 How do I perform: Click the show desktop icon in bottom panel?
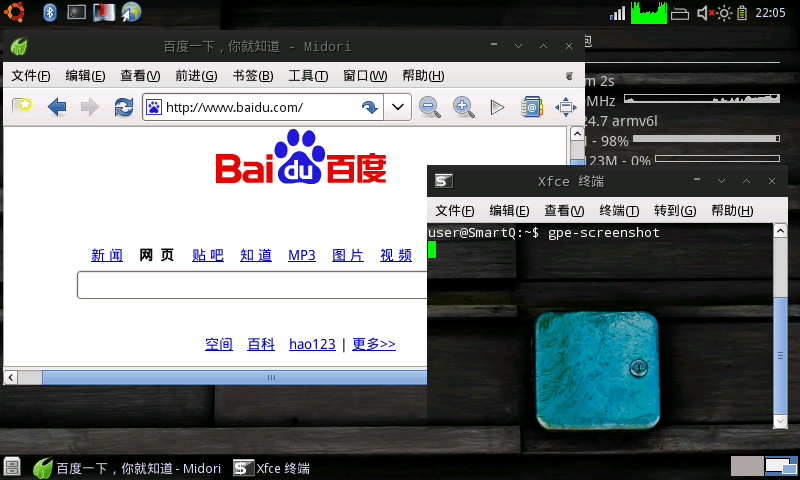pos(12,467)
